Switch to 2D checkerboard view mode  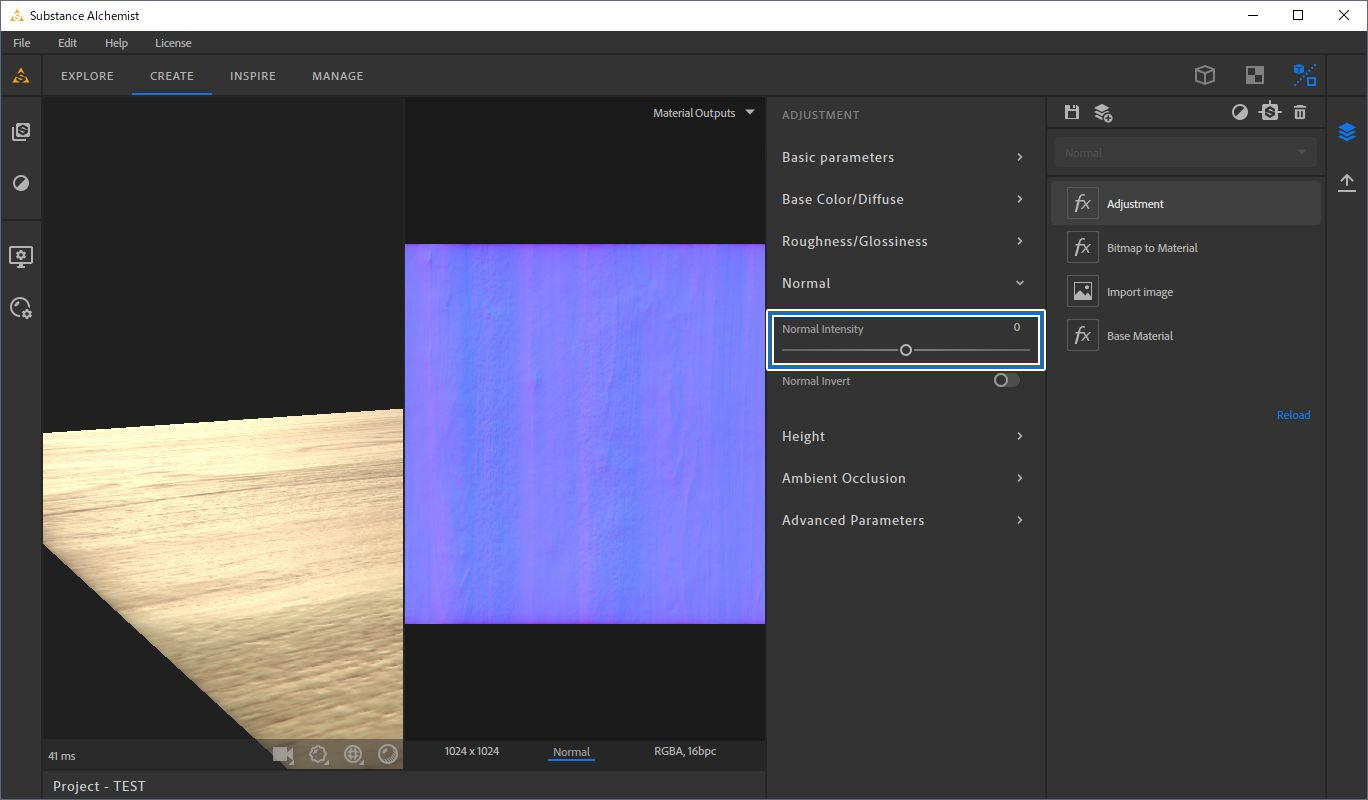[1254, 75]
